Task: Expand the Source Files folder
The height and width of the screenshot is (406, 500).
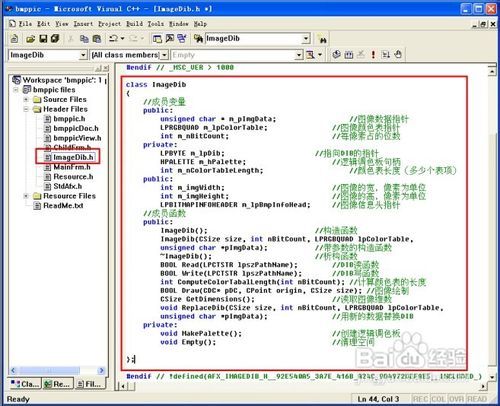Action: click(26, 99)
